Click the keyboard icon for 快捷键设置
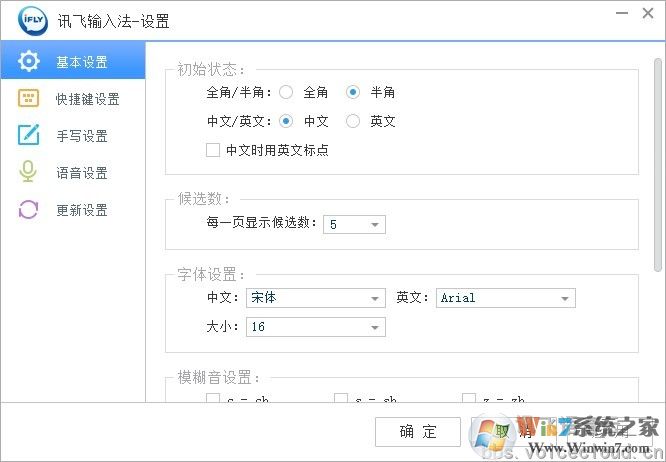This screenshot has width=666, height=462. point(28,99)
